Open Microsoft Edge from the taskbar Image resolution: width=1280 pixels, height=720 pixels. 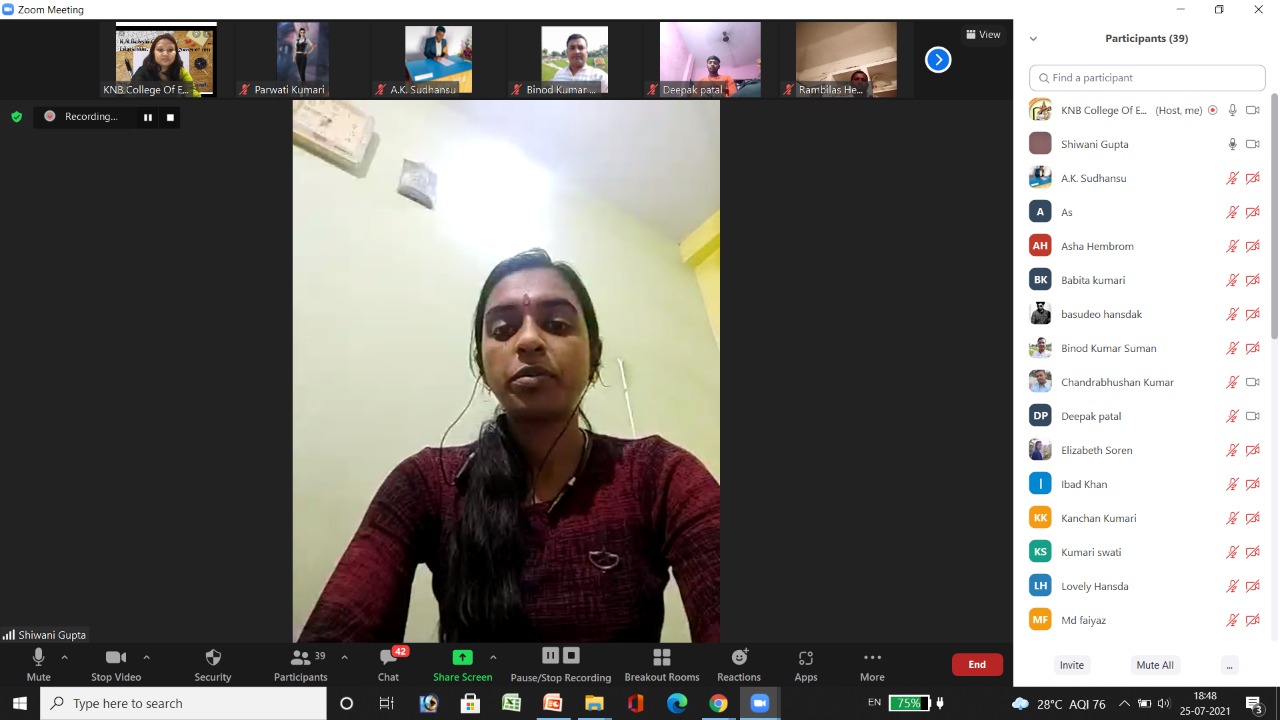[677, 703]
